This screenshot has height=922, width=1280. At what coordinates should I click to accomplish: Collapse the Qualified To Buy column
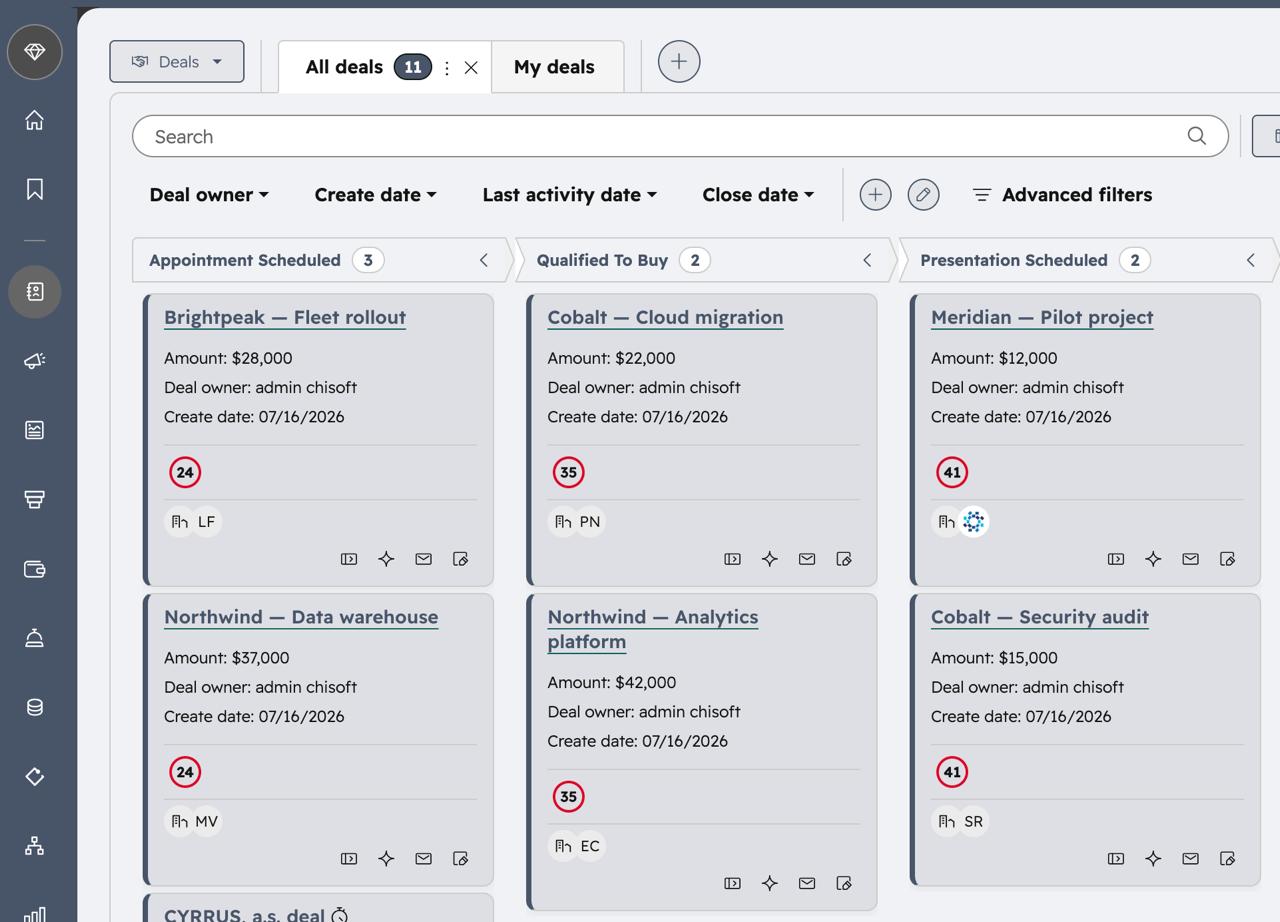coord(867,260)
